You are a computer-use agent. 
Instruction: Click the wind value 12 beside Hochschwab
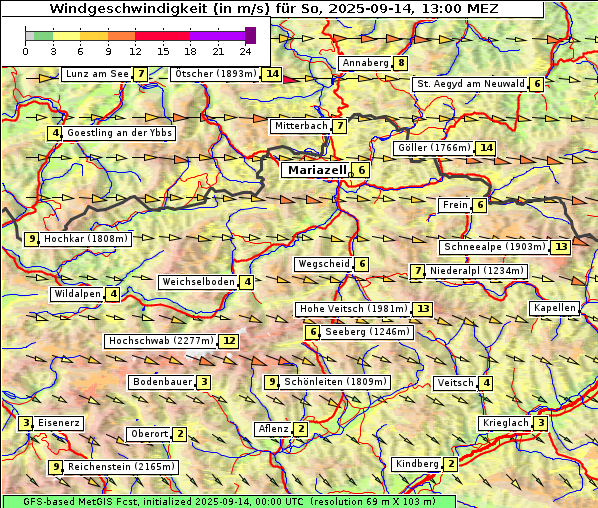229,341
